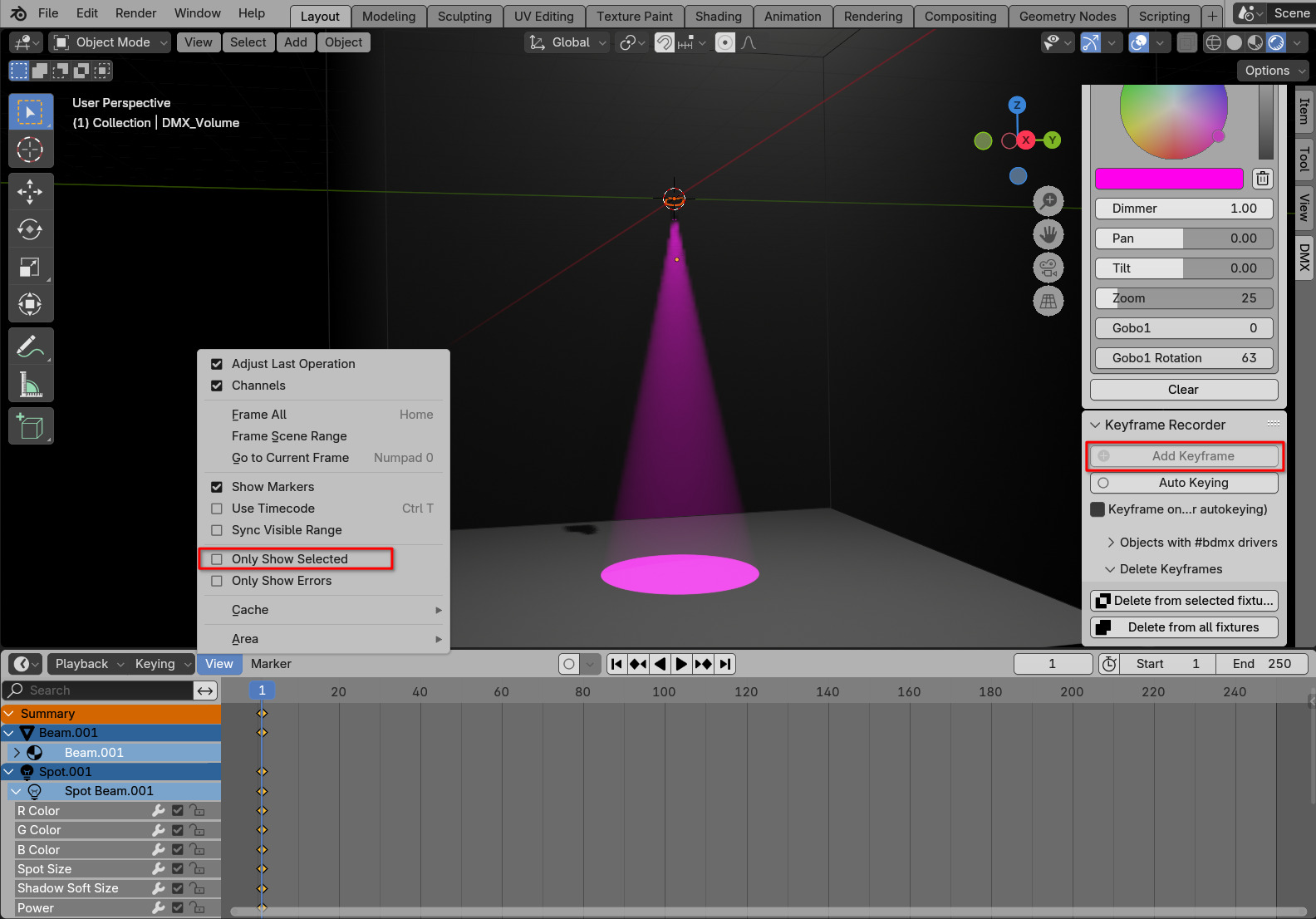Screen dimensions: 1316x919
Task: Click the magenta color swatch
Action: click(x=1169, y=179)
